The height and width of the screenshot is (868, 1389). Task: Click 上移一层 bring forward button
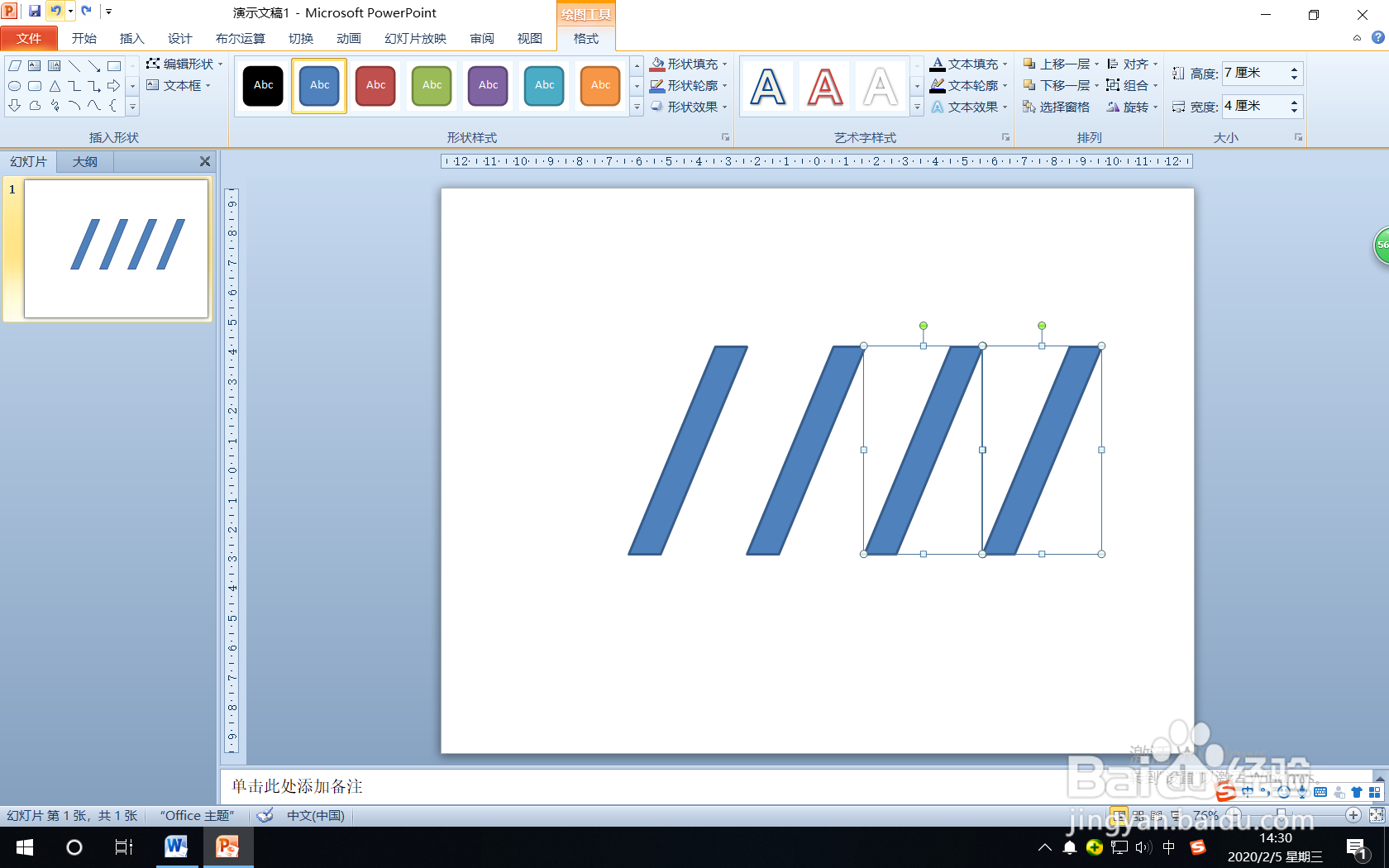tap(1061, 64)
